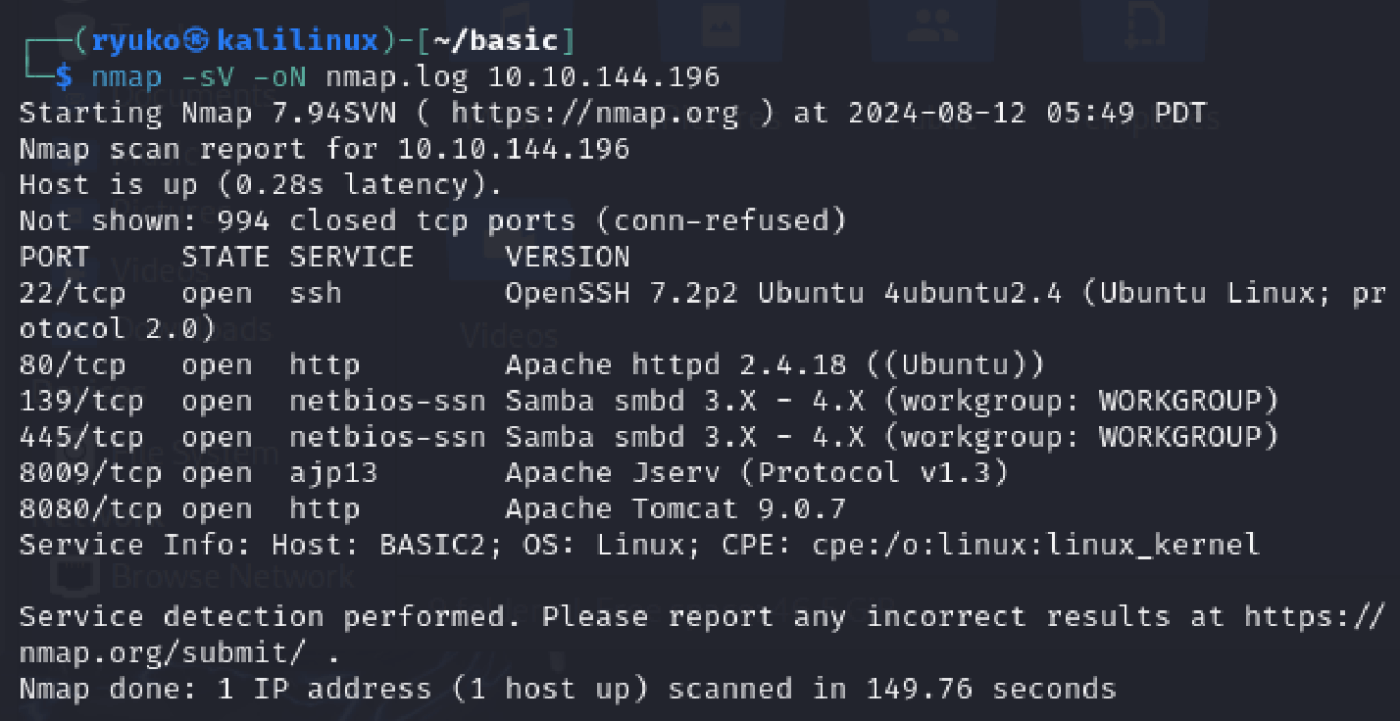Click the Apache Jserv Protocol v1.3 text
This screenshot has height=721, width=1400.
point(757,473)
